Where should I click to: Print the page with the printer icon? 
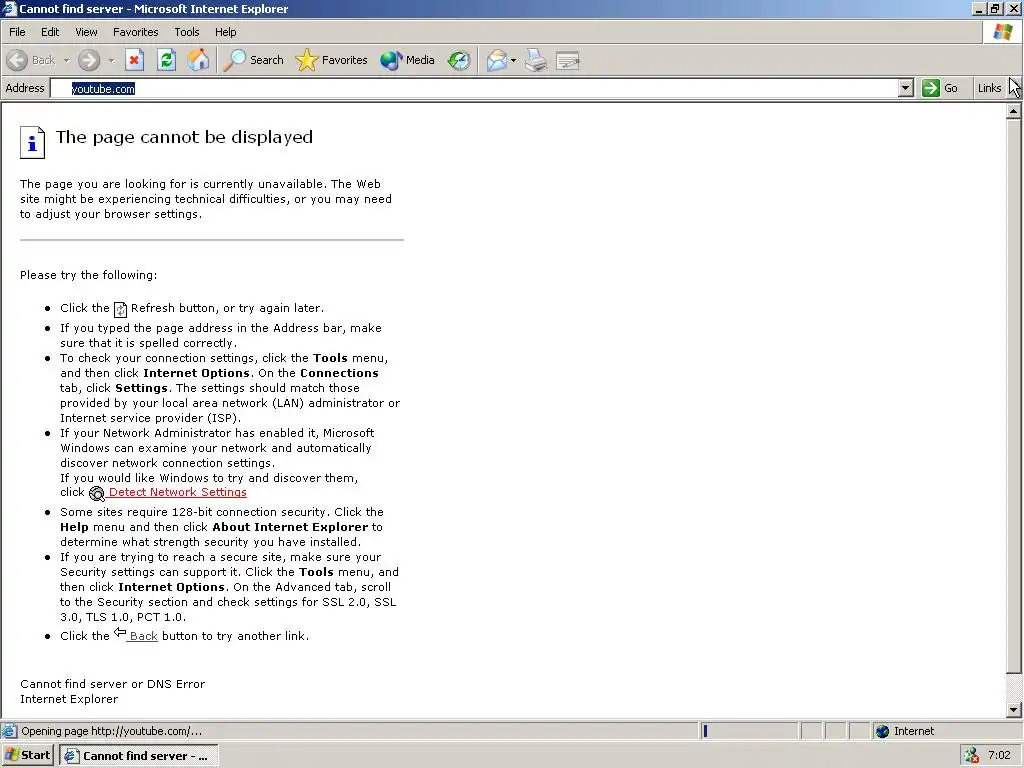[x=536, y=60]
